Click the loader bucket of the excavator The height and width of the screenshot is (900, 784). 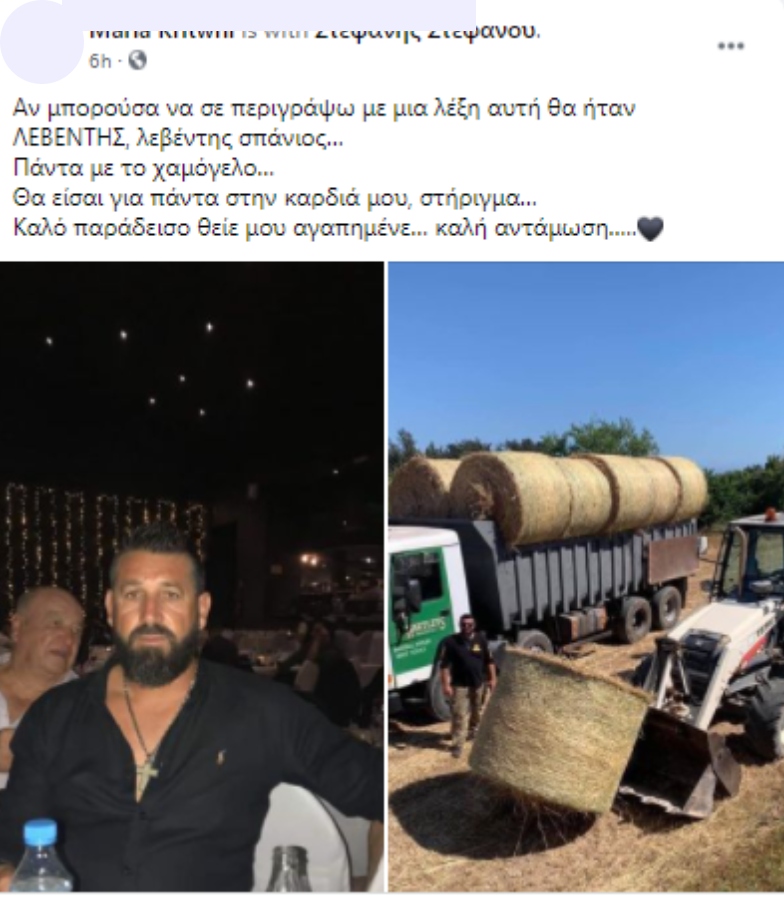tap(677, 763)
